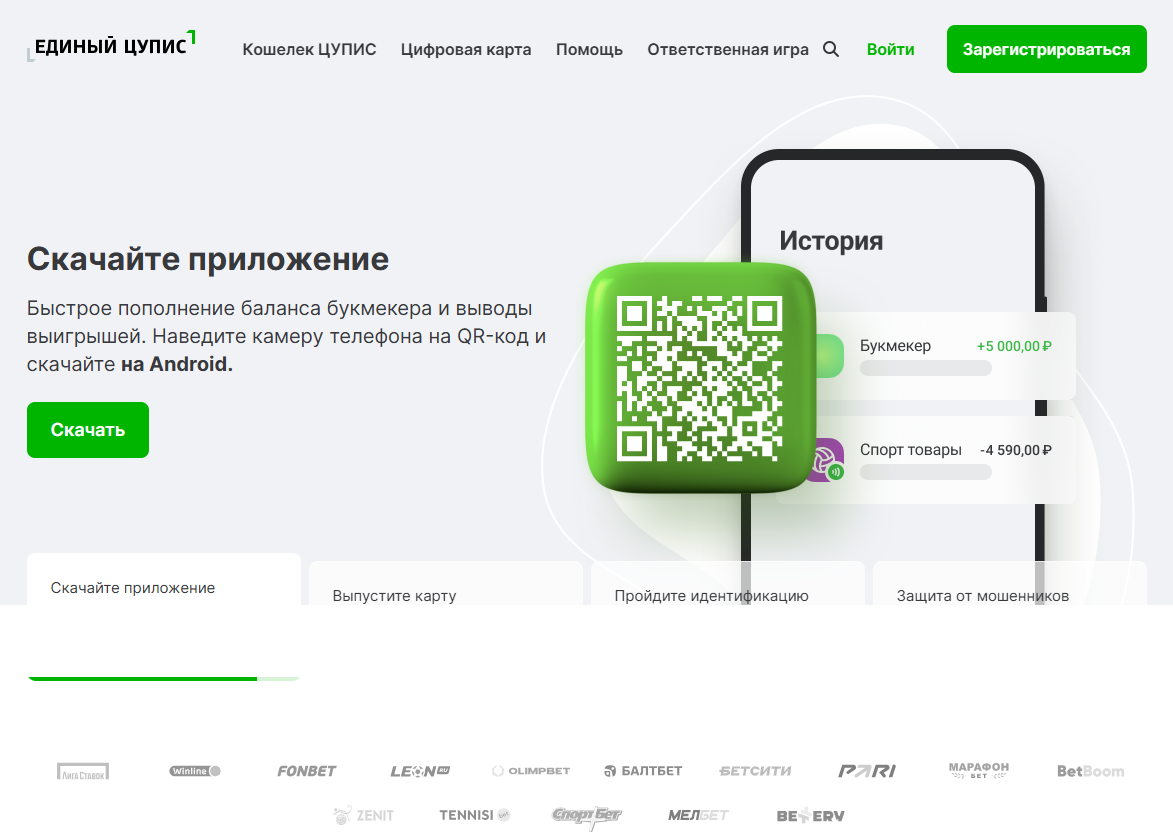Open the Помощь menu item
This screenshot has height=832, width=1173.
click(x=589, y=49)
